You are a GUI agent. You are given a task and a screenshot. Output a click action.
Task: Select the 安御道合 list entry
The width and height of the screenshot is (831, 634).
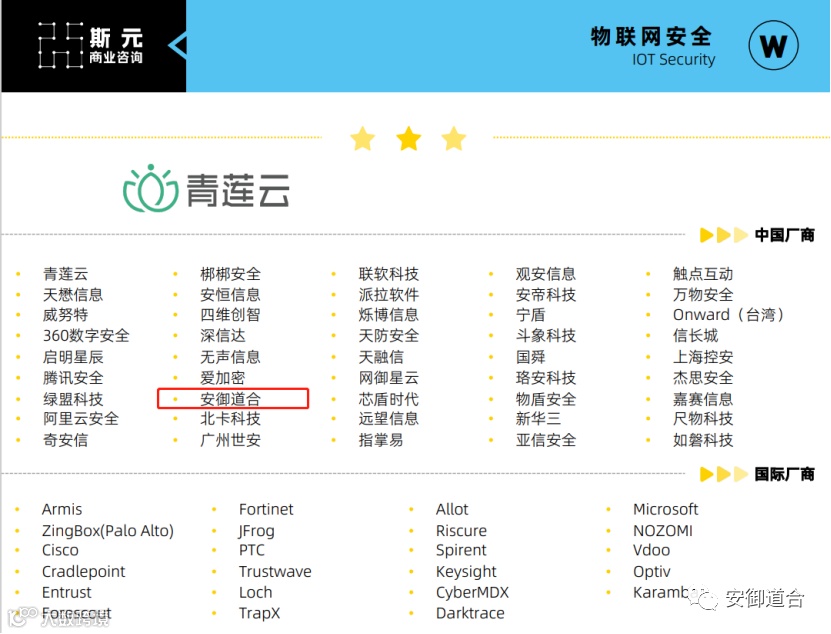231,399
